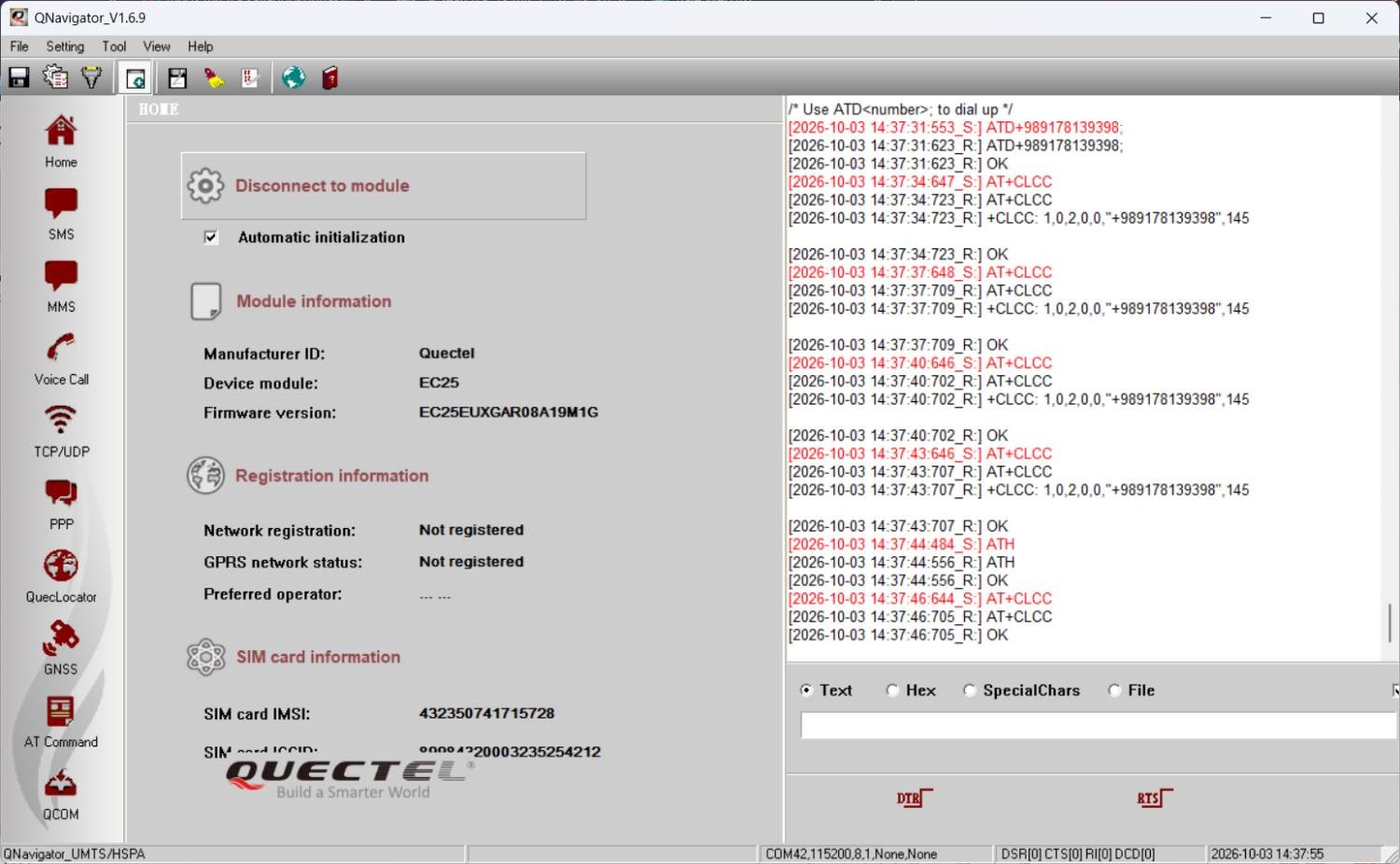Viewport: 1400px width, 864px height.
Task: Click the command text input field
Action: (1099, 725)
